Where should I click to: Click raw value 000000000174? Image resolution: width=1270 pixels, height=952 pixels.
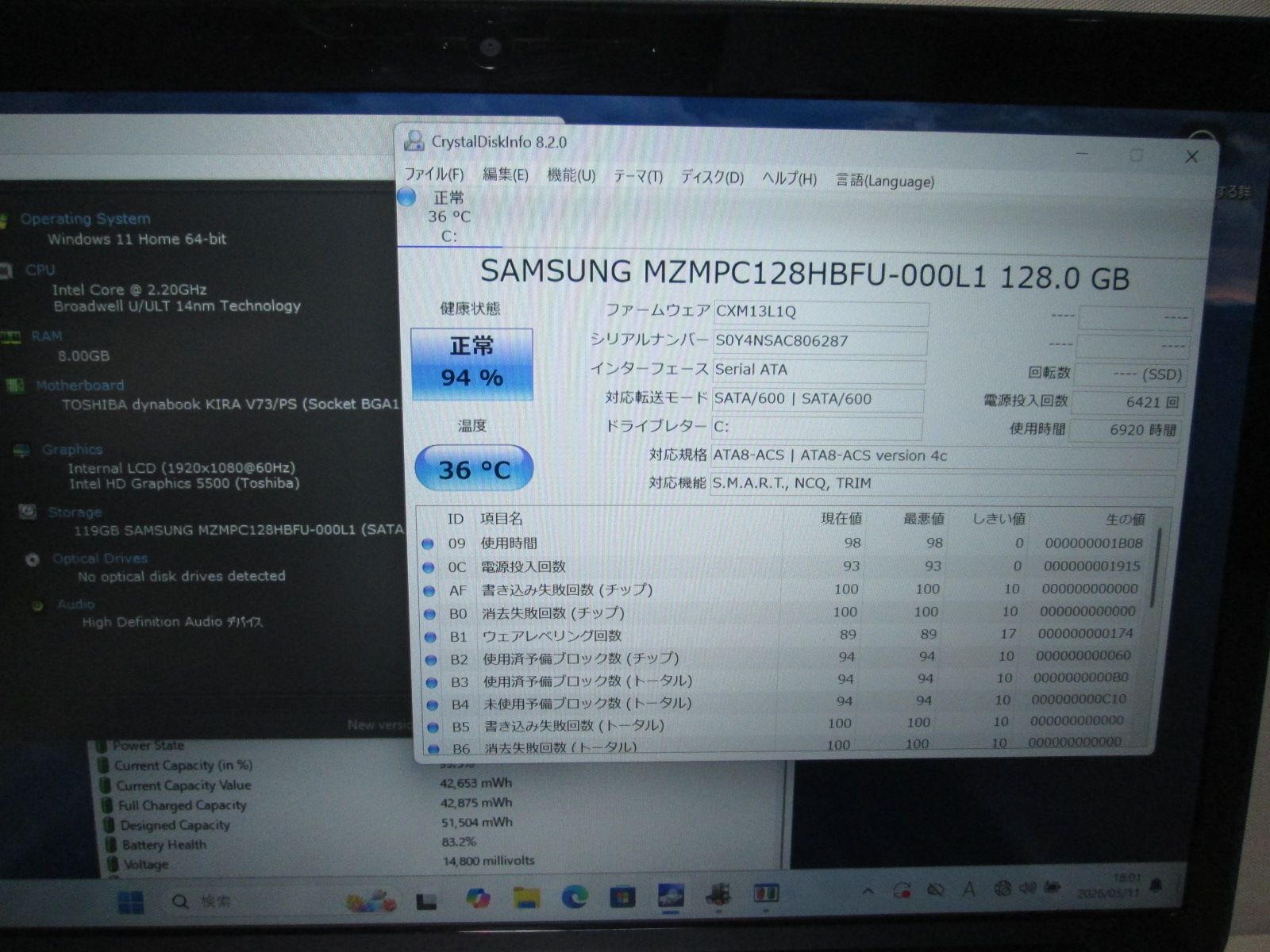point(1085,634)
